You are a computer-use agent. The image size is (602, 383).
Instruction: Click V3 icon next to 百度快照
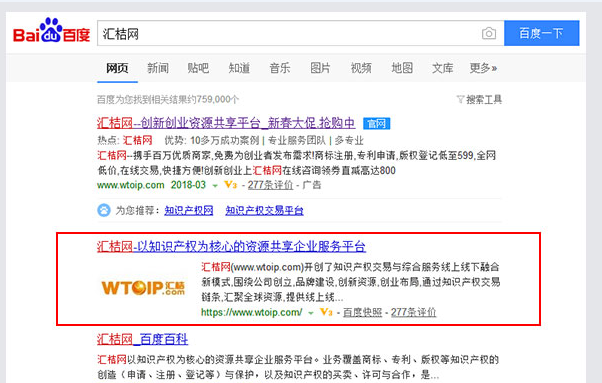[x=326, y=312]
